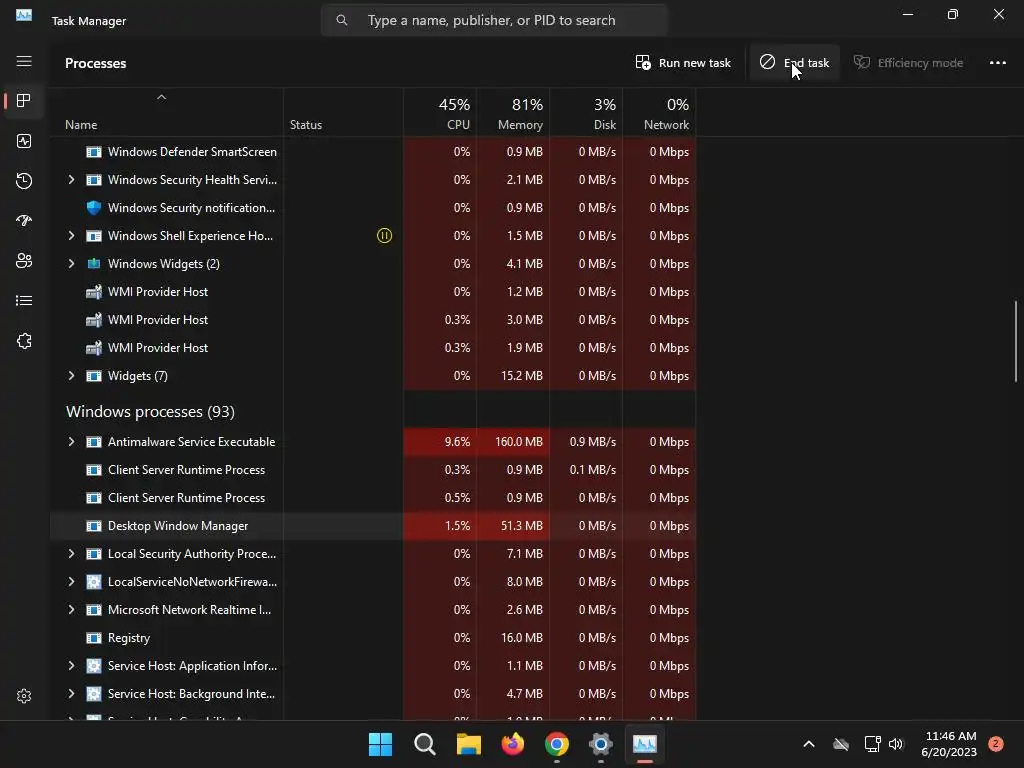
Task: Expand Local Security Authority Process row
Action: click(x=71, y=554)
